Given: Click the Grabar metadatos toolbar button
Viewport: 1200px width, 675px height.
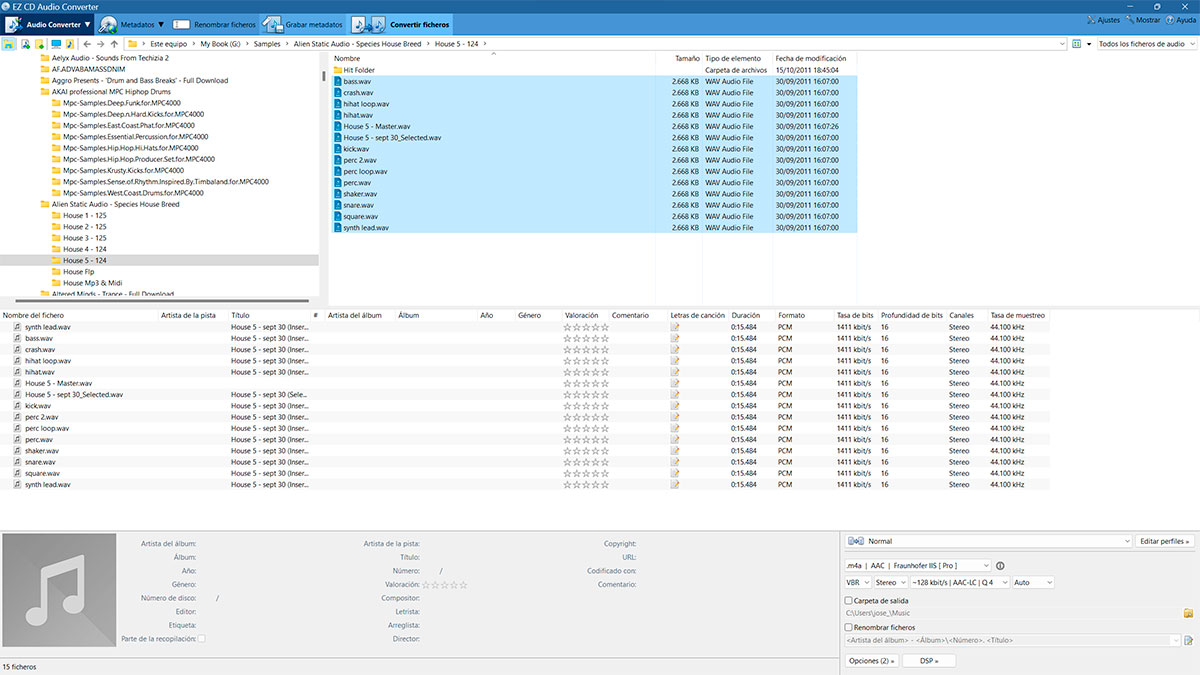Looking at the screenshot, I should point(303,23).
